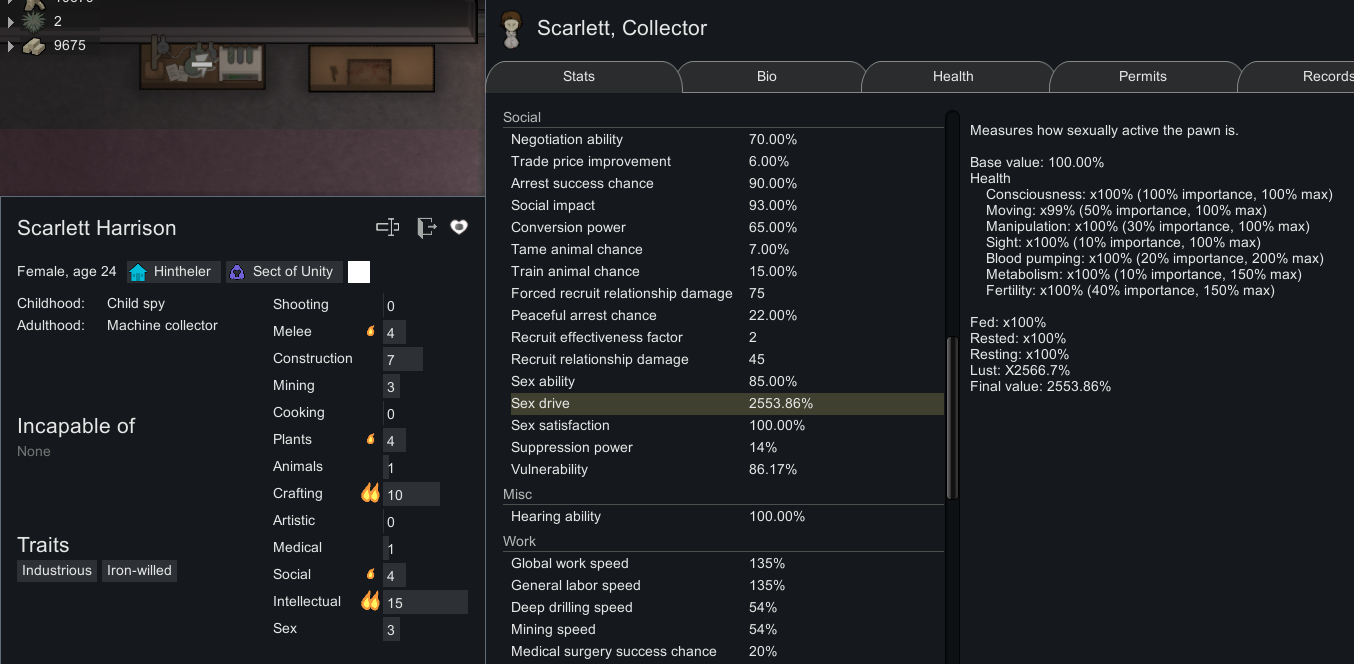Click the white favorite color swatch
This screenshot has height=664, width=1354.
point(359,272)
